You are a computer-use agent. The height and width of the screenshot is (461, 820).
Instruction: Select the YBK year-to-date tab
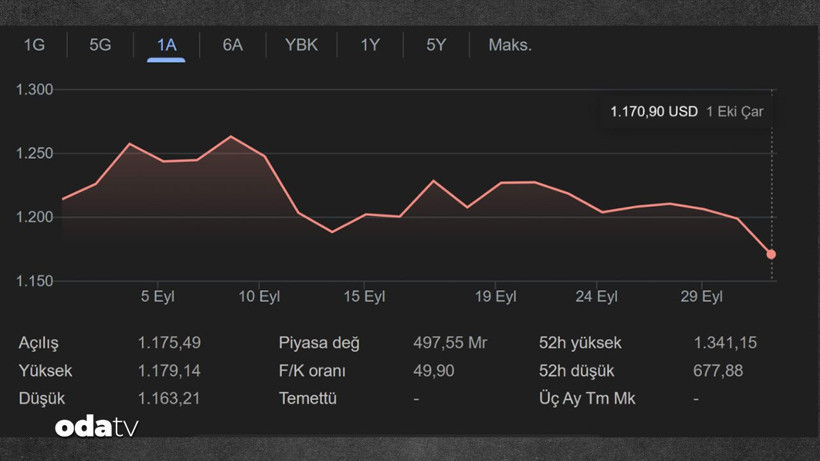pyautogui.click(x=301, y=45)
